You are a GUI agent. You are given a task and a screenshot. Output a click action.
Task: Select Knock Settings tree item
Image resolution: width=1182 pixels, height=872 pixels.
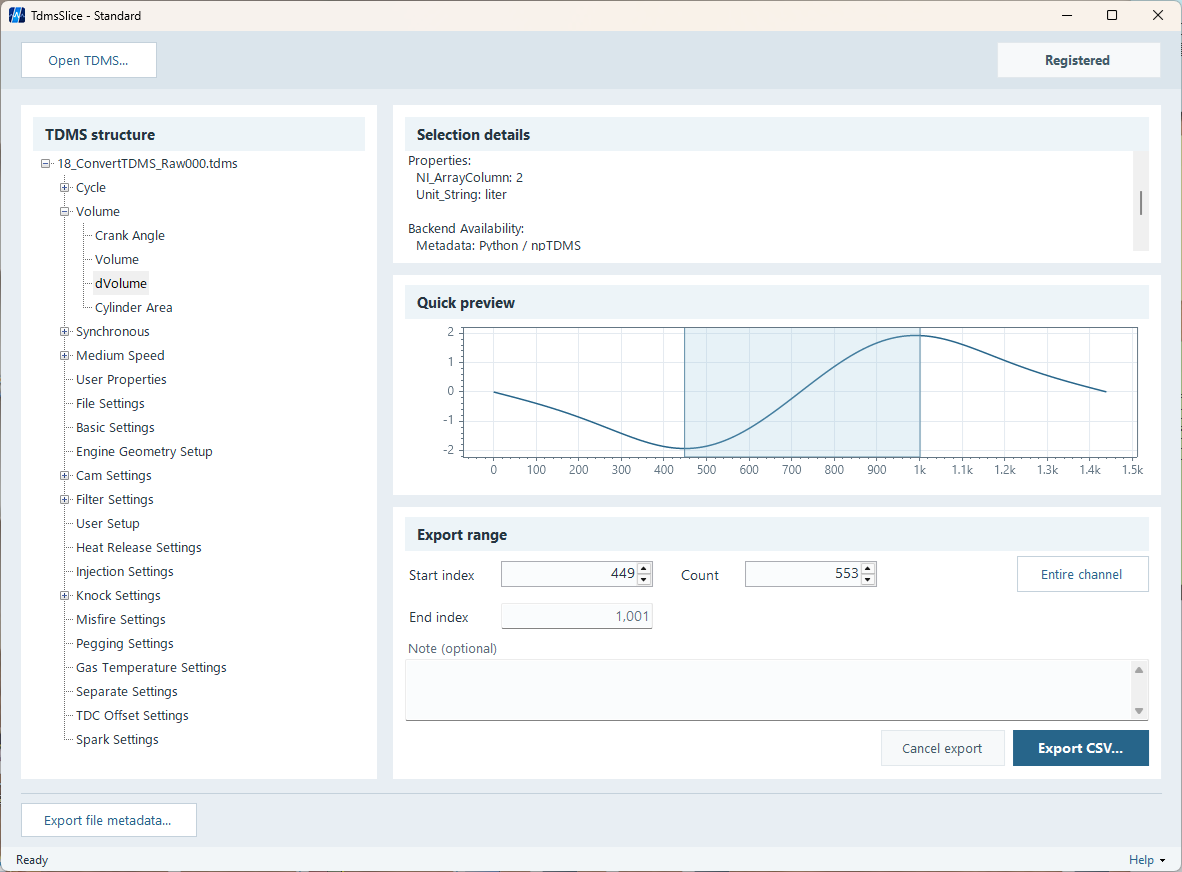[x=118, y=595]
